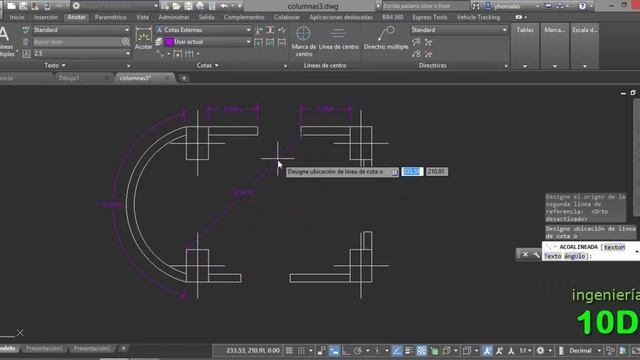Viewport: 640px width, 360px height.
Task: Click the workspace switching gear in status bar
Action: [540, 351]
